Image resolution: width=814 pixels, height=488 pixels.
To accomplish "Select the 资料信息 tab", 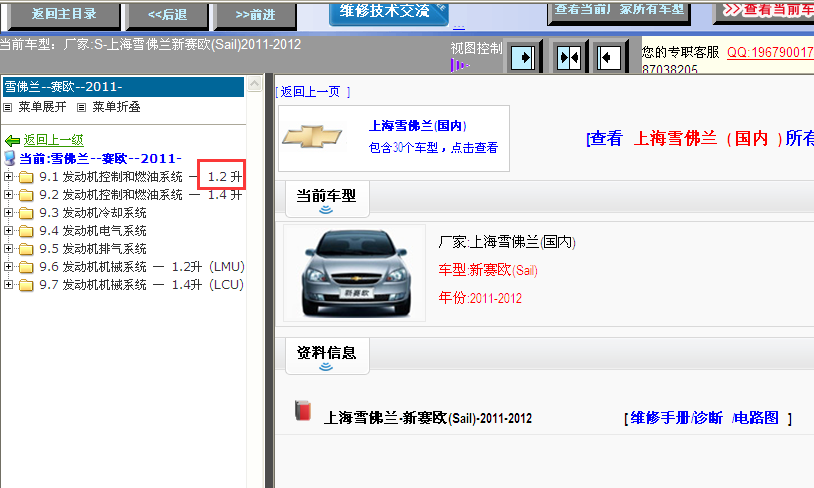I will click(x=327, y=356).
